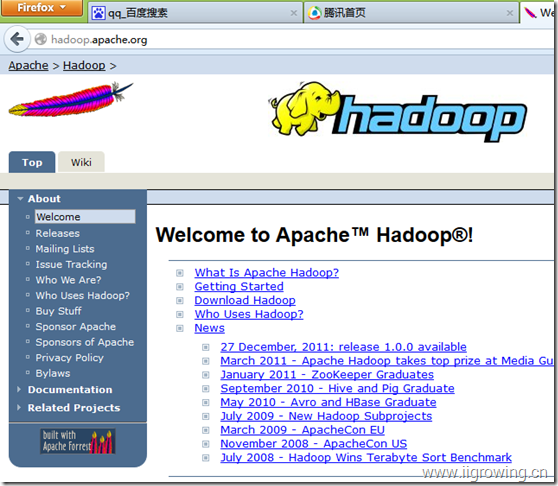Open Releases in the sidebar
Viewport: 558px width, 486px height.
point(58,233)
